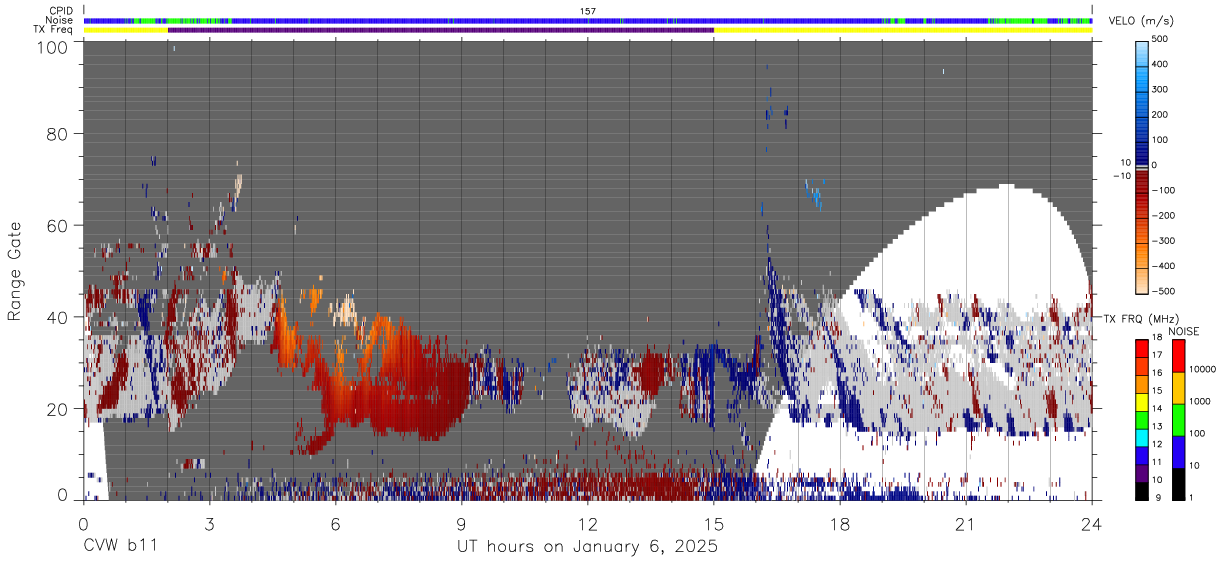Select the purple segment of TX Freq strip
The height and width of the screenshot is (567, 1228).
click(x=441, y=30)
